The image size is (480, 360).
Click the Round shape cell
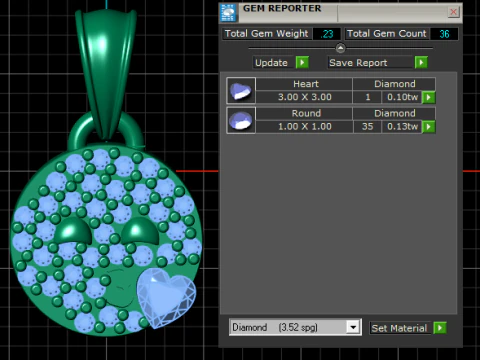point(304,113)
